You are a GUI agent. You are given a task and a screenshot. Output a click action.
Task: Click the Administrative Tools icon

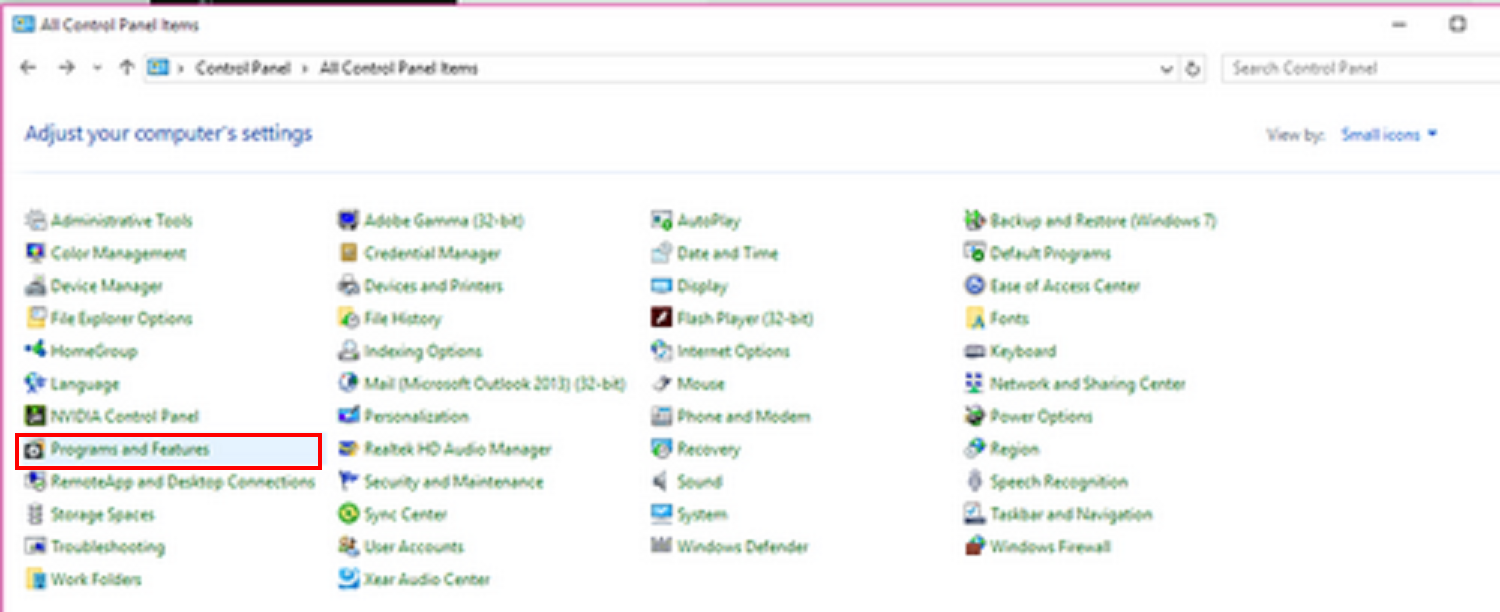(36, 220)
